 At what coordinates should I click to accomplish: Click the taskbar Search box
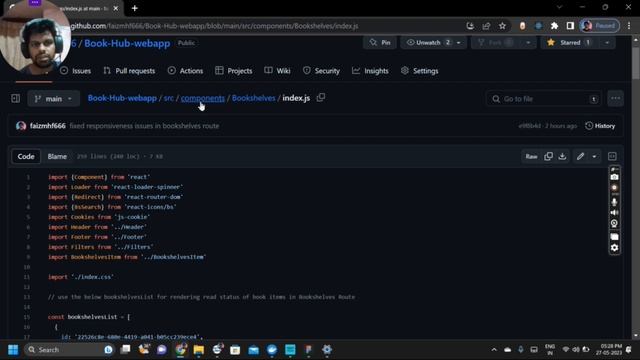tap(69, 350)
